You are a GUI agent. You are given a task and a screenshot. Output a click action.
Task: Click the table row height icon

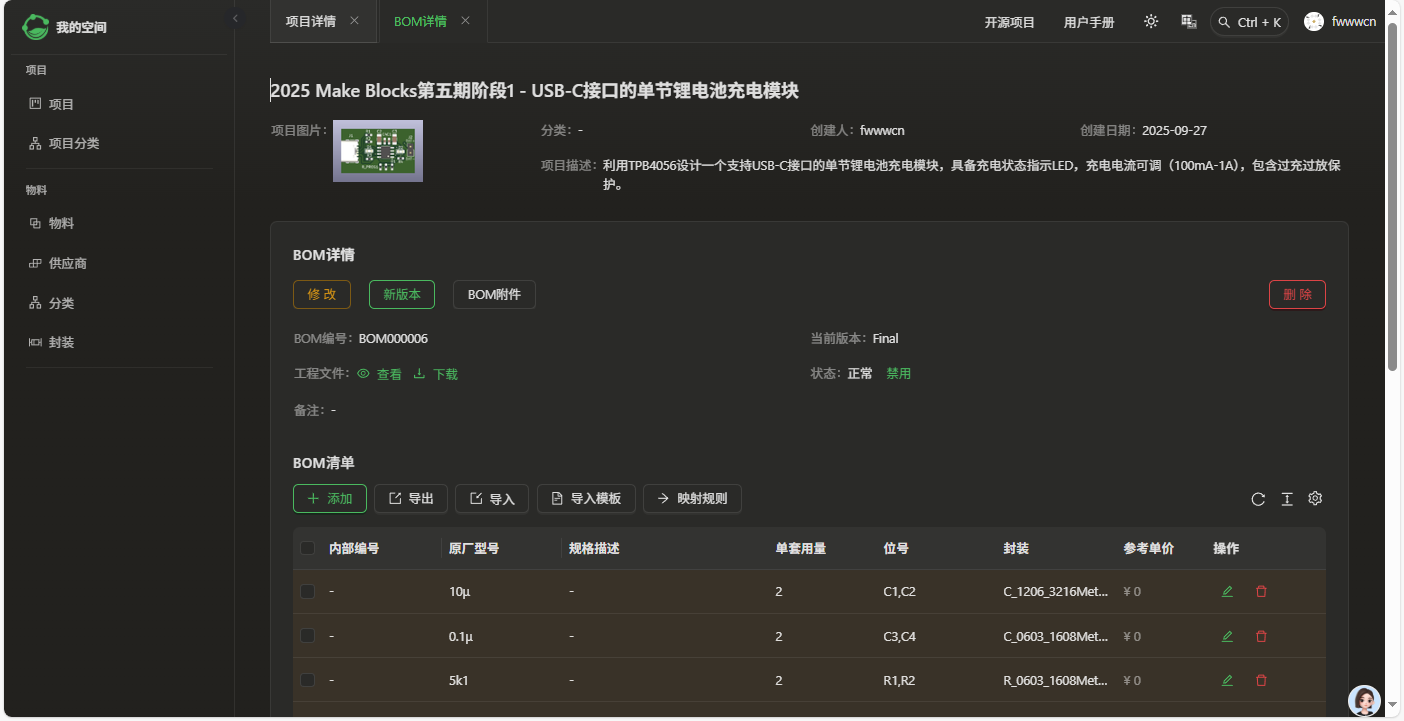1287,499
